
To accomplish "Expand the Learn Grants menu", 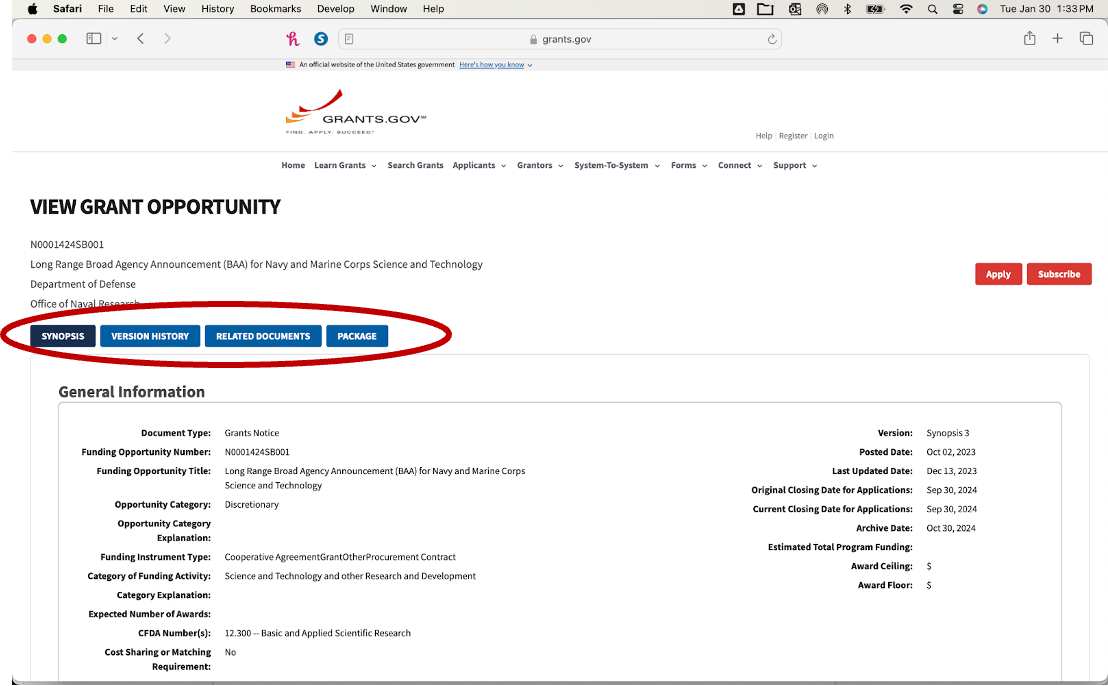I will click(x=345, y=165).
